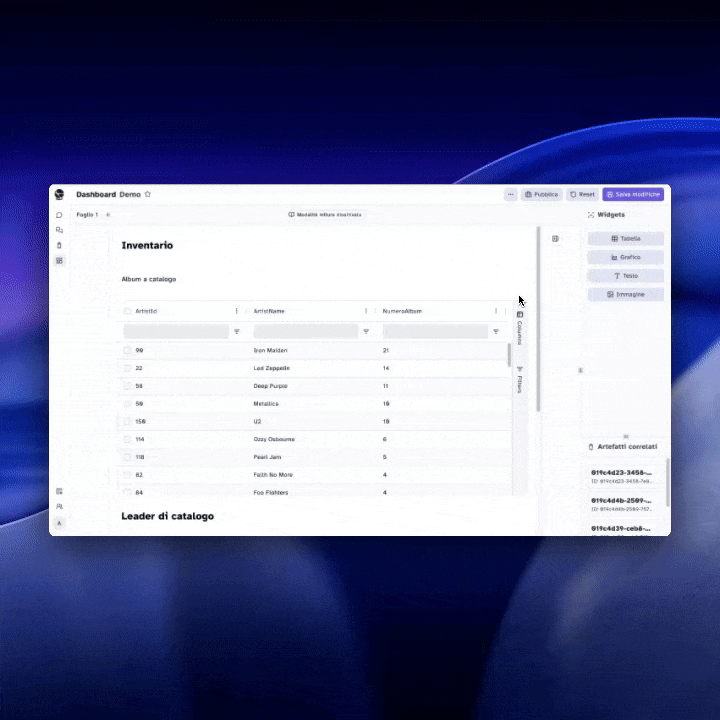Click the ArtistId filter input field
720x720 pixels.
[176, 332]
